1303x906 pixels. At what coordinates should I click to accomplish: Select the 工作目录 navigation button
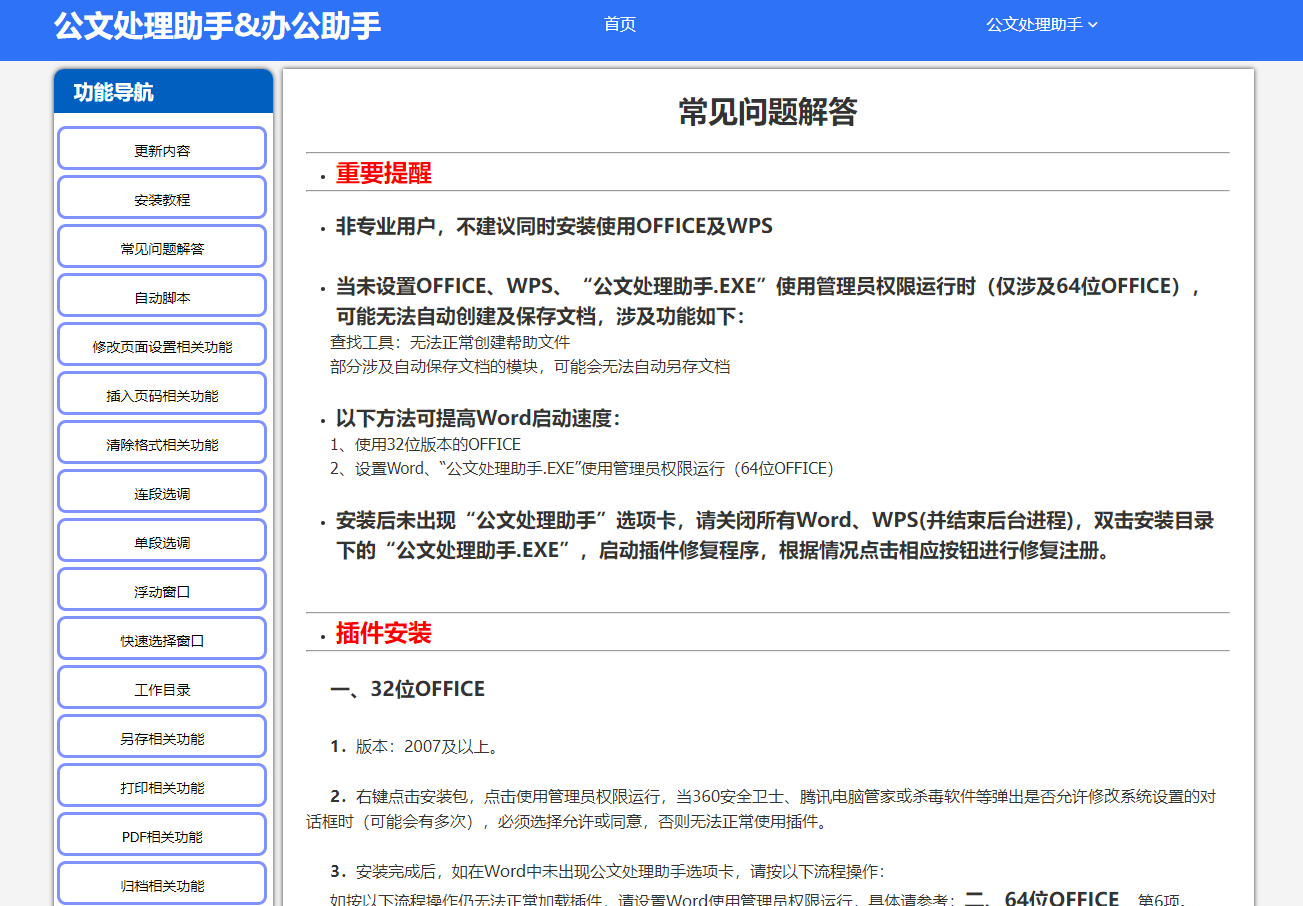162,689
